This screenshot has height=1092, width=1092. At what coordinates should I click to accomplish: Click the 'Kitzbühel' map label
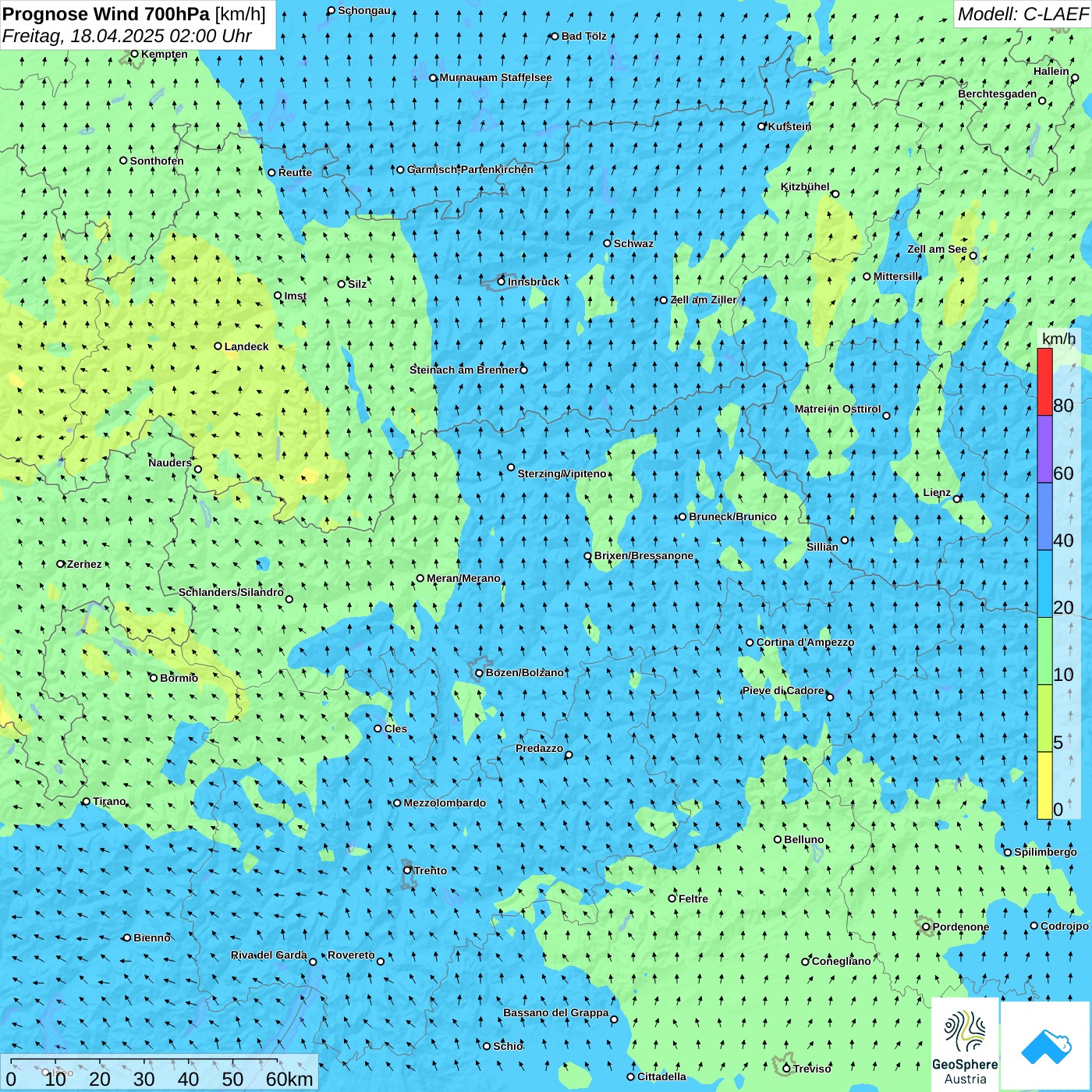click(805, 187)
